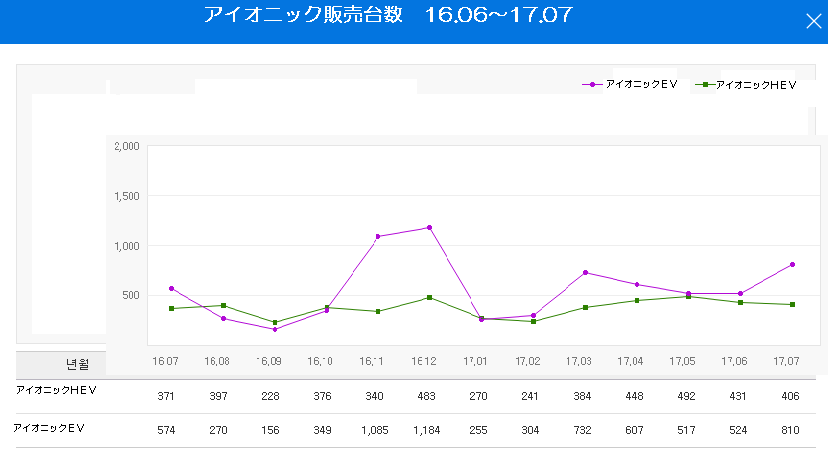The height and width of the screenshot is (462, 828).
Task: Click EV value 156 in table
Action: (x=270, y=430)
